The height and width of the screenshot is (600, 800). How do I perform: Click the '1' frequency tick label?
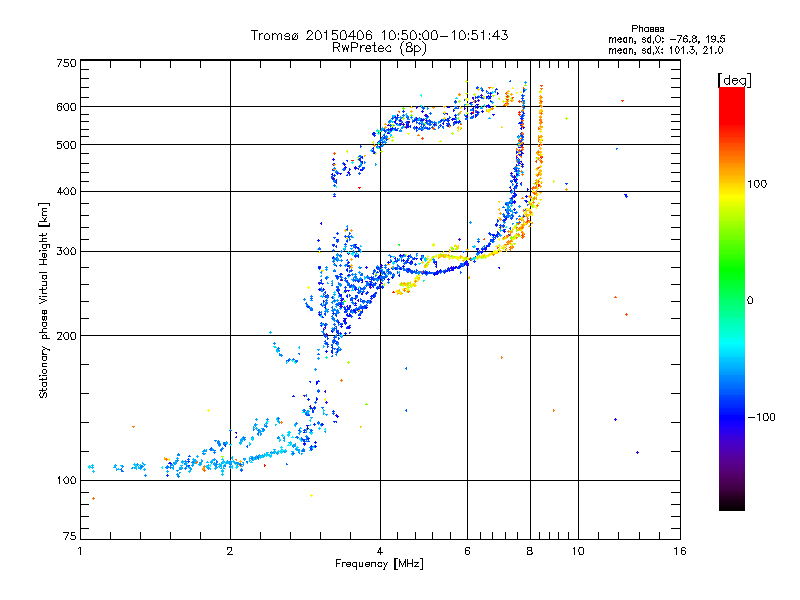pyautogui.click(x=81, y=551)
